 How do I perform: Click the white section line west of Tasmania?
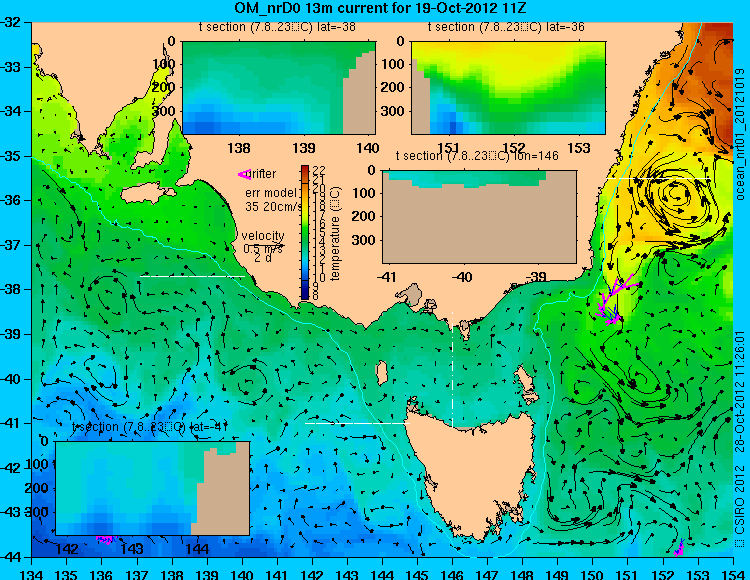(357, 423)
